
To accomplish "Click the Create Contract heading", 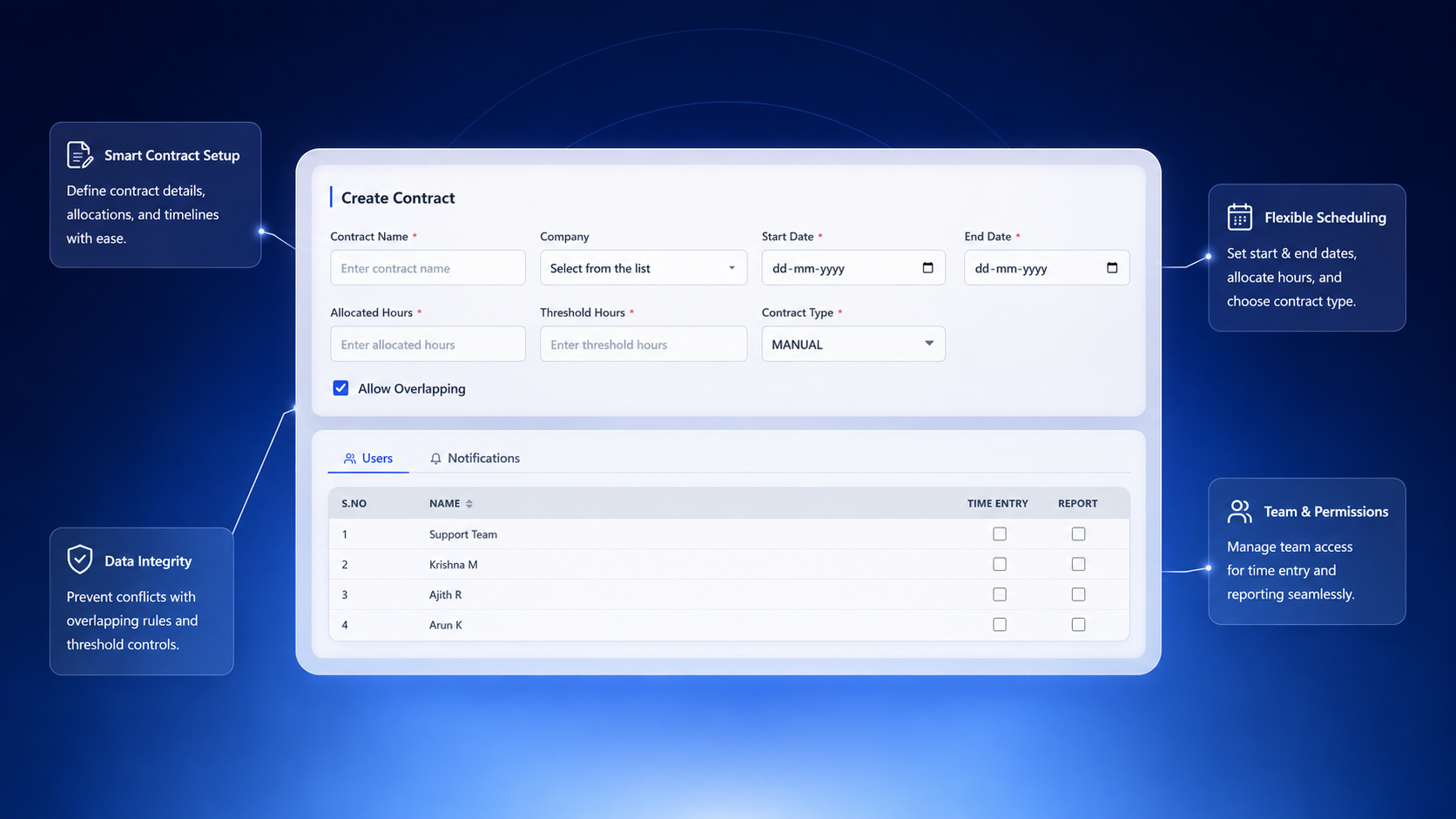I will 398,198.
